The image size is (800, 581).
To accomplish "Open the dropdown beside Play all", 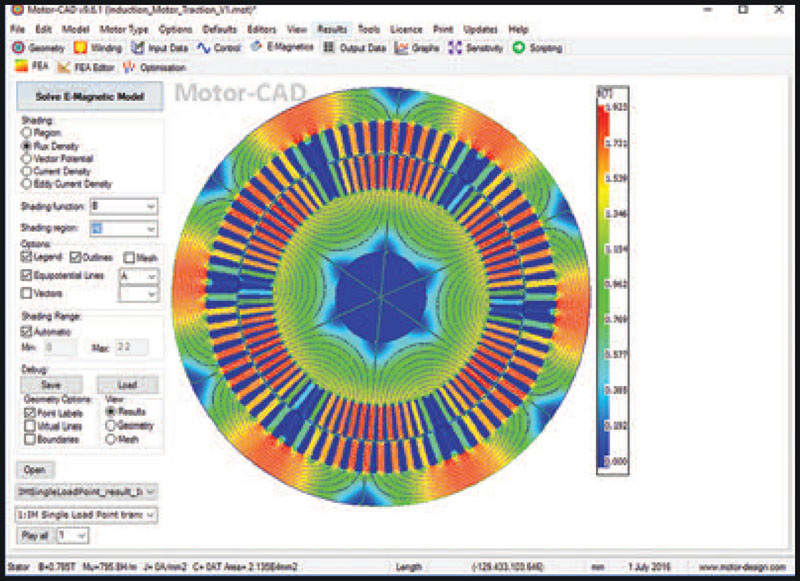I will point(72,535).
